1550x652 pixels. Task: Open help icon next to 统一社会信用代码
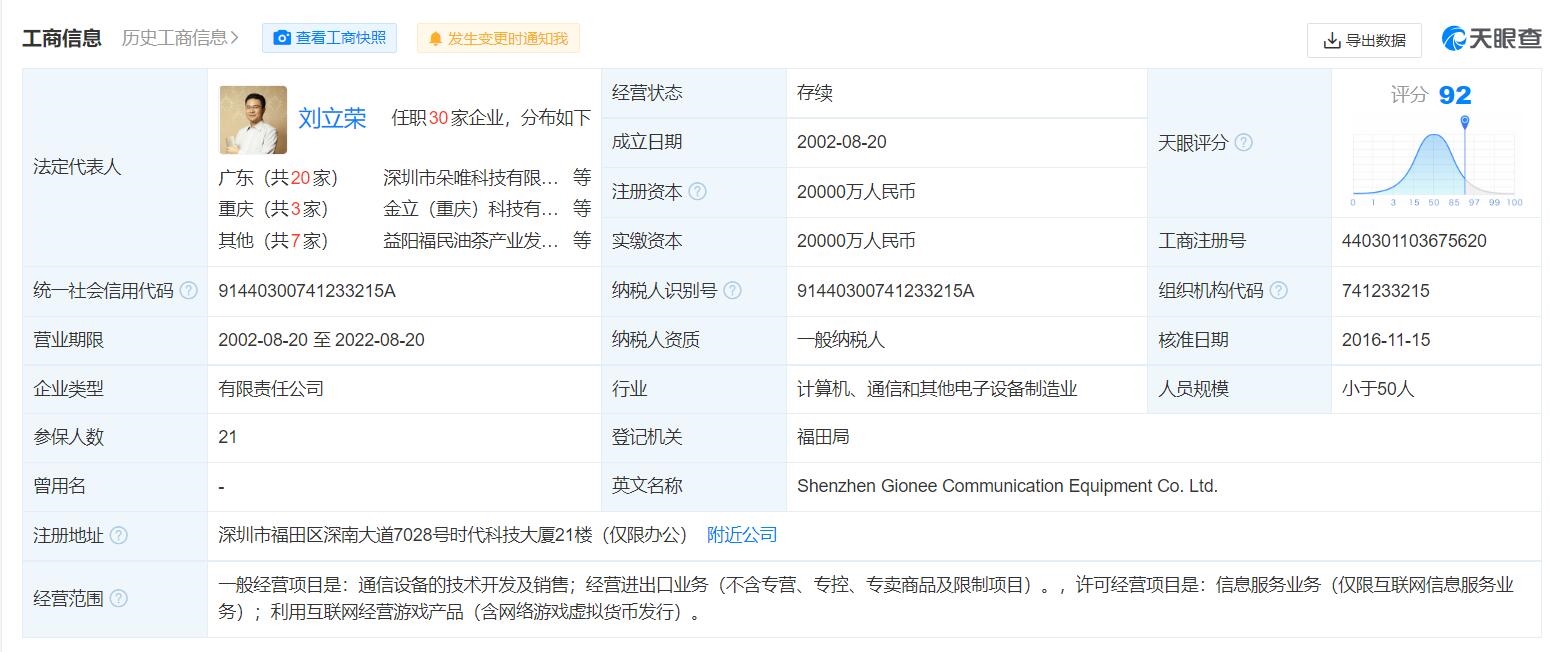pyautogui.click(x=188, y=291)
